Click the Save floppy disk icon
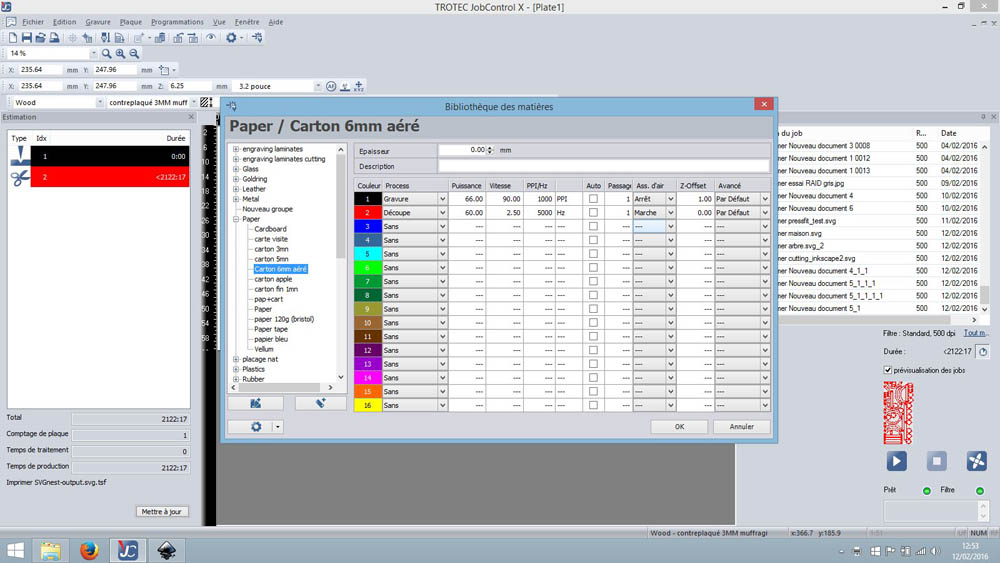Image resolution: width=1000 pixels, height=563 pixels. coord(27,38)
